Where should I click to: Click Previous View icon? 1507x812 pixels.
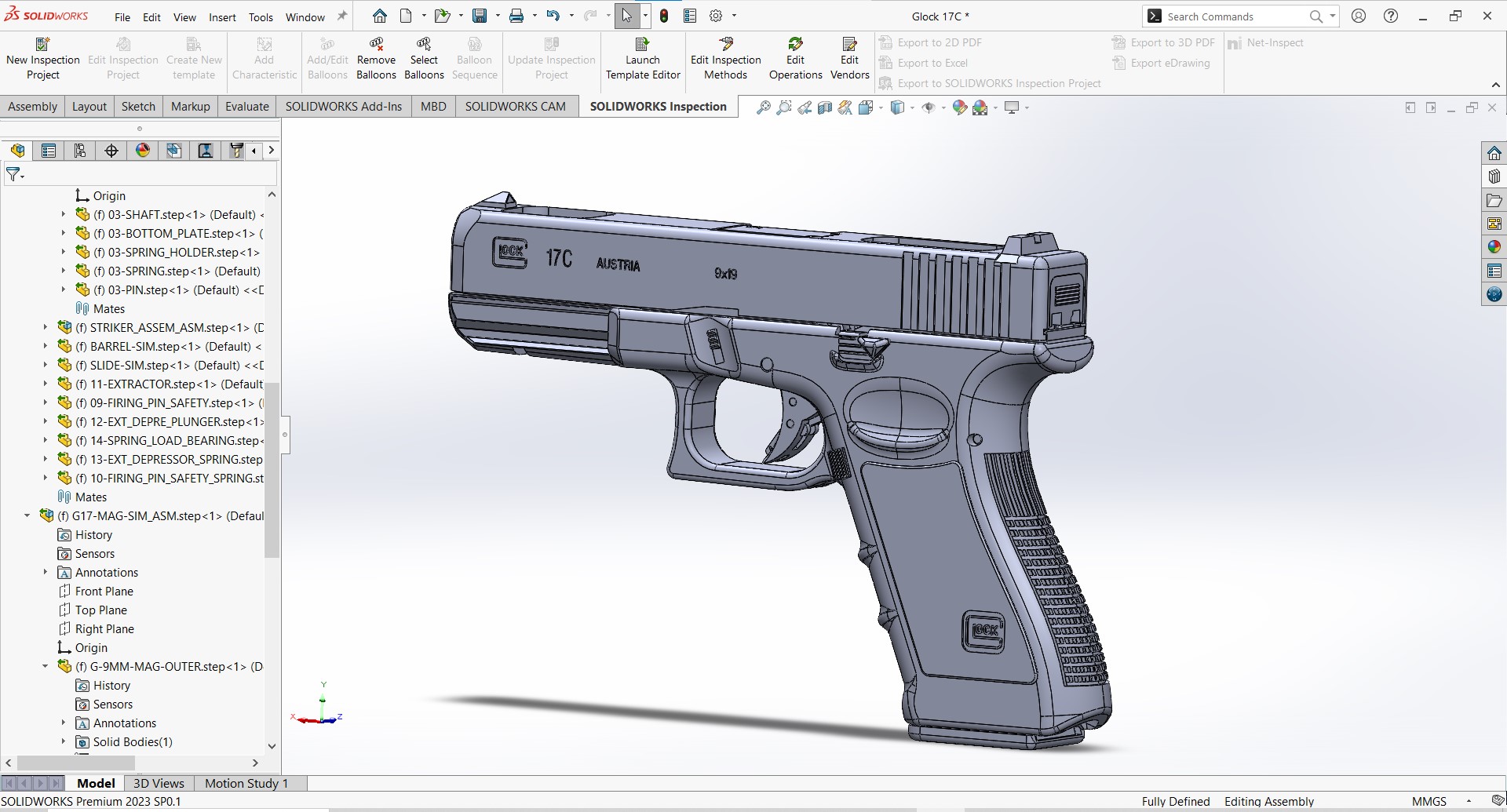tap(805, 107)
